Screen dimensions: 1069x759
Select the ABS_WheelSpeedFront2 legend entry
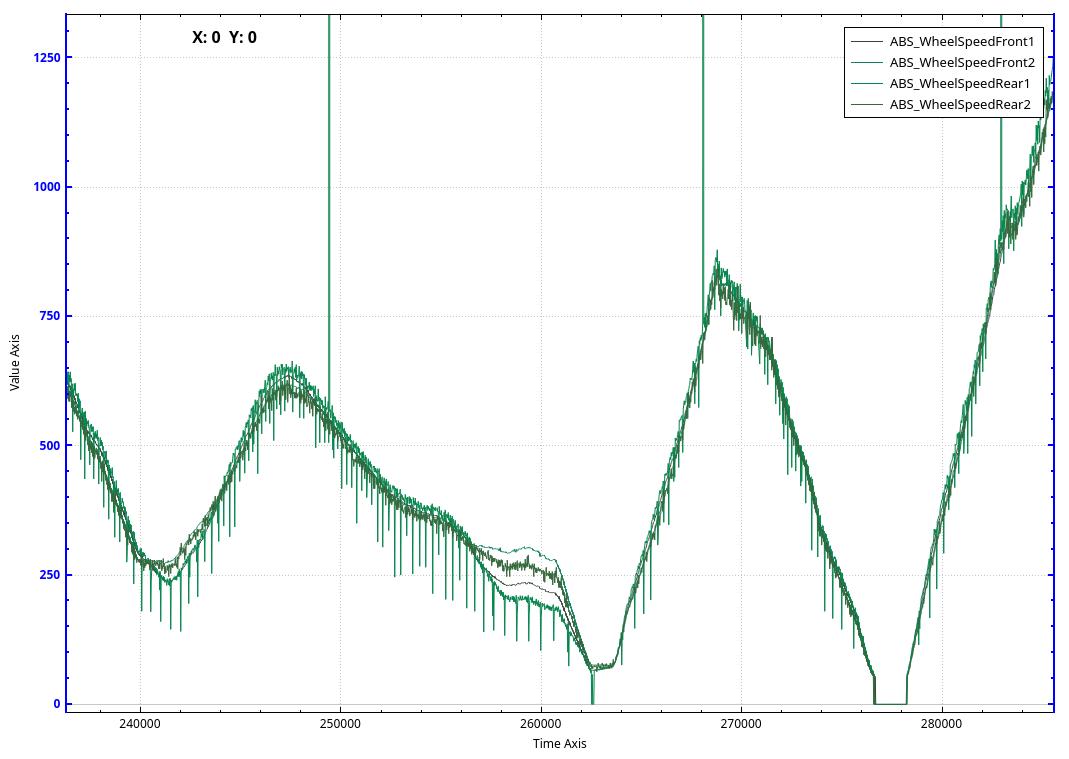[x=961, y=63]
